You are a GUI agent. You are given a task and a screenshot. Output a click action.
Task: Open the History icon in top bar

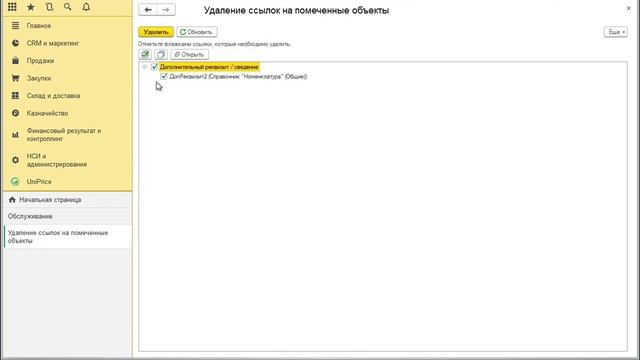pyautogui.click(x=49, y=7)
